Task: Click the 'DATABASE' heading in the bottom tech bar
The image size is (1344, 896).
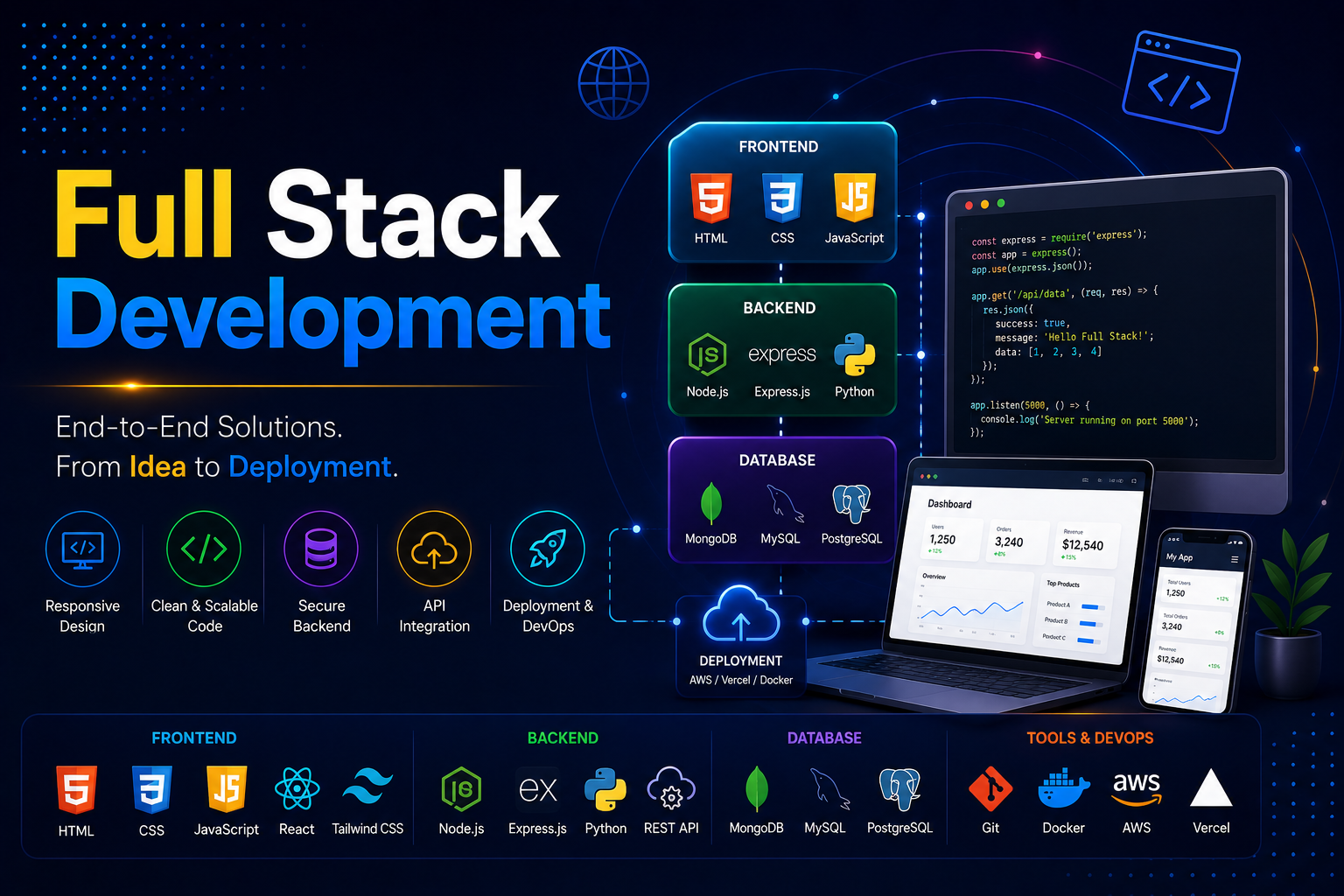Action: pyautogui.click(x=824, y=738)
